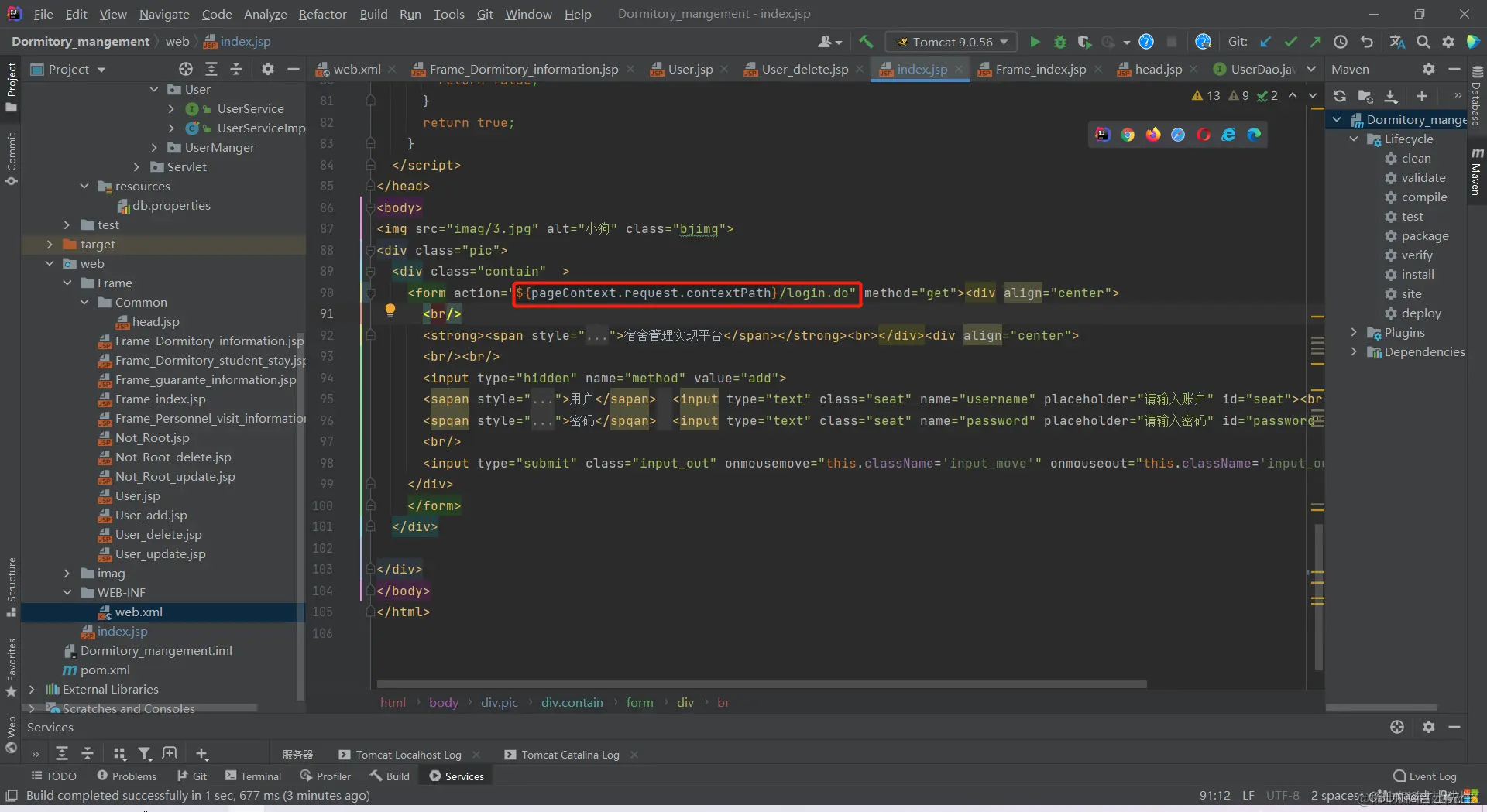Open the Tomcat 9.0.56 run configuration dropdown
1487x812 pixels.
click(953, 42)
